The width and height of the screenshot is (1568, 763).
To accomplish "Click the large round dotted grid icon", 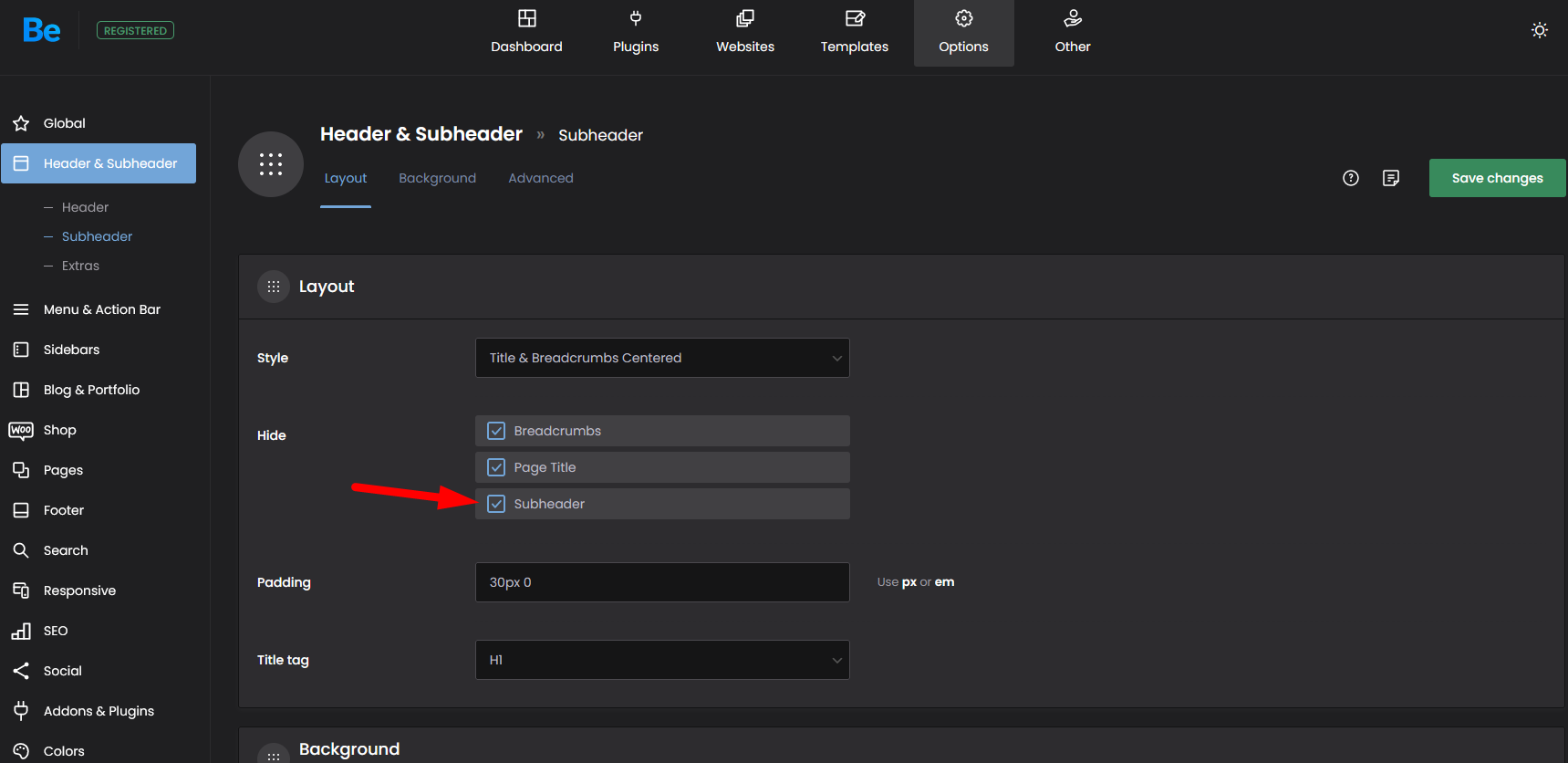I will pos(271,164).
